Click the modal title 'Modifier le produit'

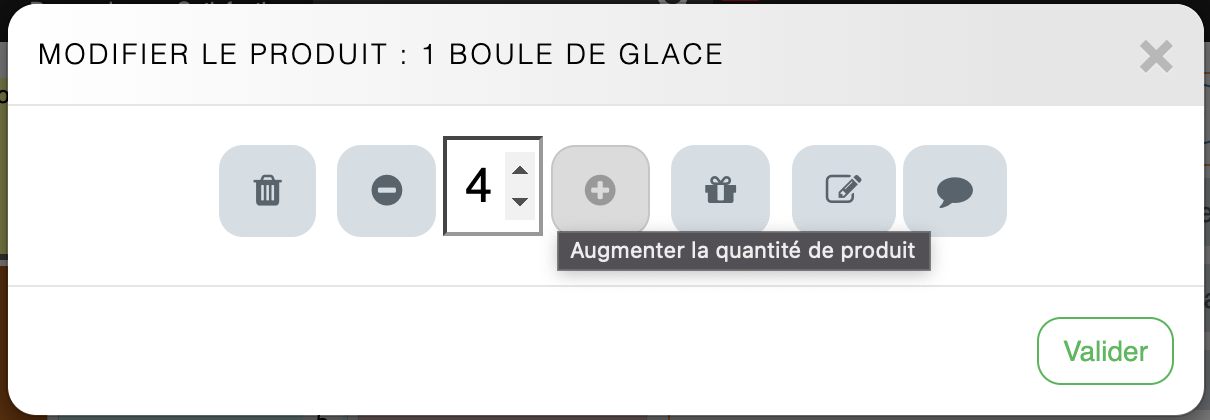click(380, 55)
